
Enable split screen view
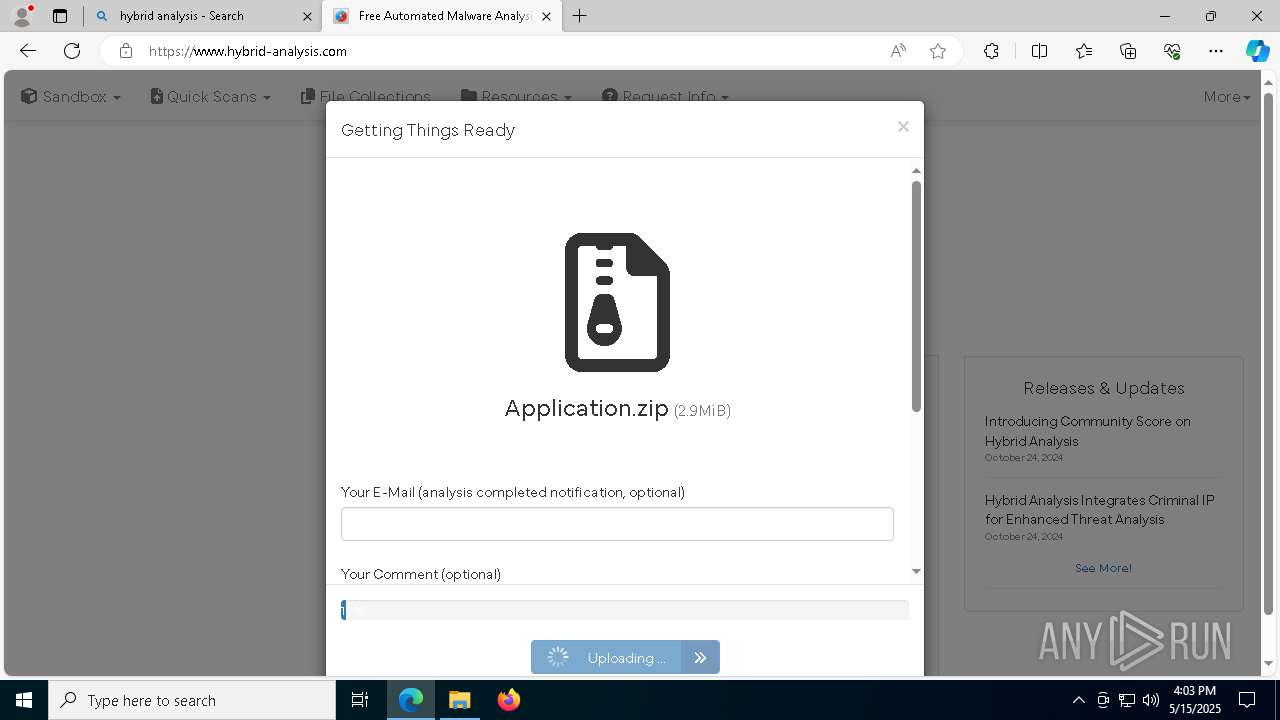pos(1039,51)
